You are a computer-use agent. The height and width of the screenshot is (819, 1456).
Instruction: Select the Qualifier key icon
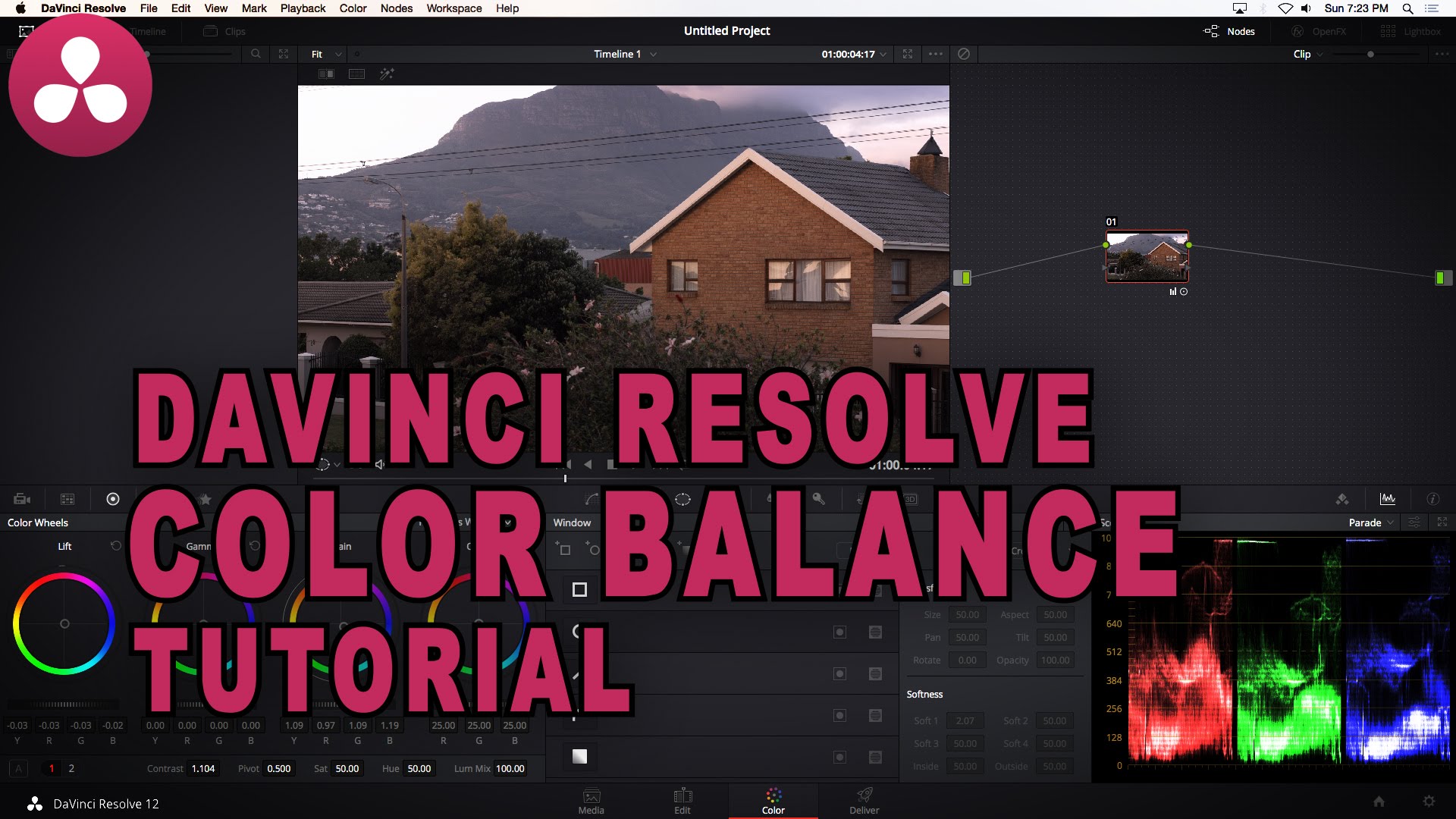818,499
